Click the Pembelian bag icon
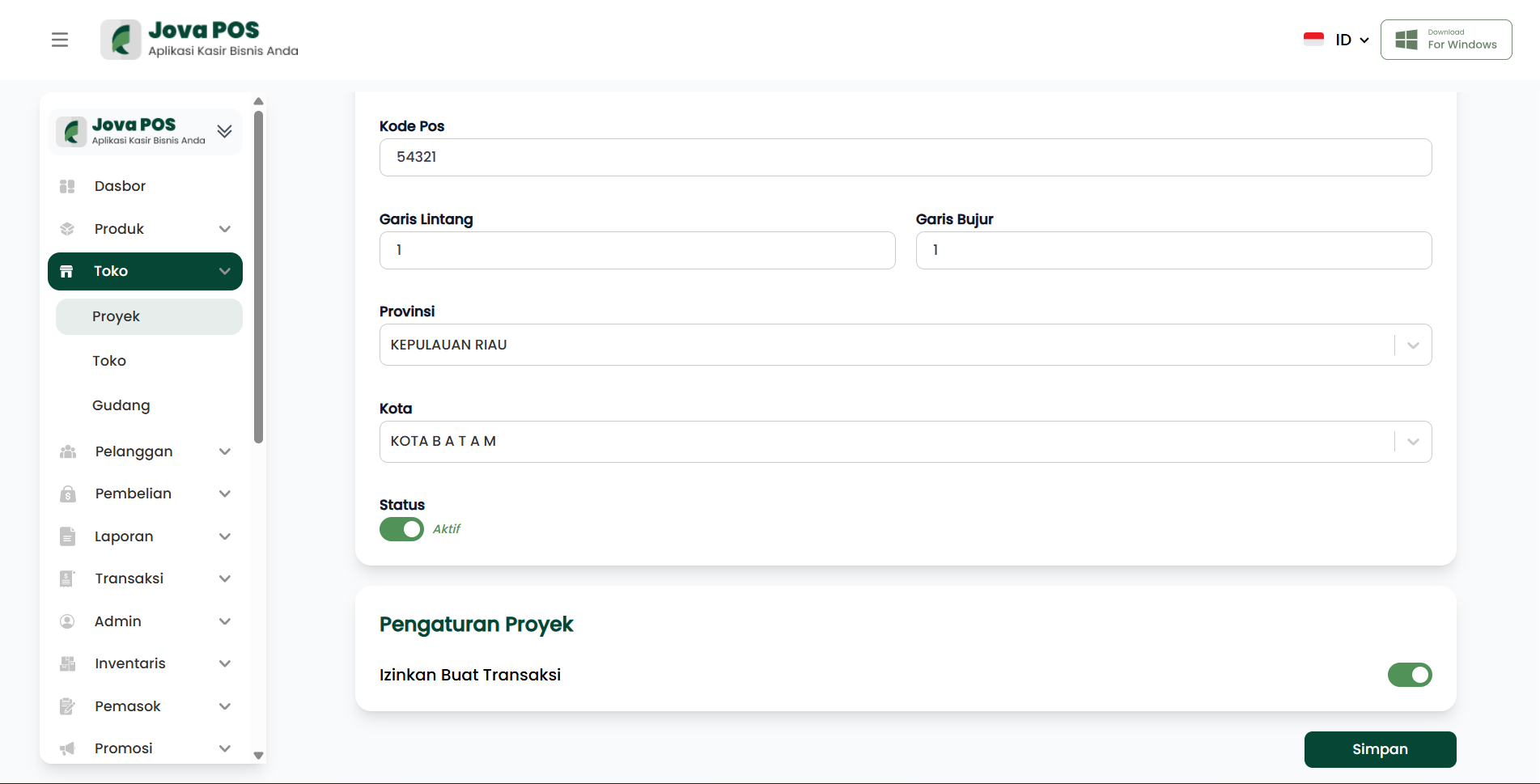Image resolution: width=1540 pixels, height=784 pixels. click(x=68, y=494)
